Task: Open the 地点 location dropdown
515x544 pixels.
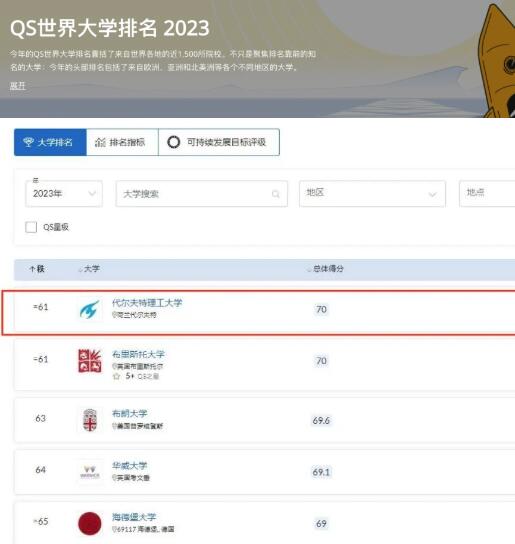Action: (487, 194)
